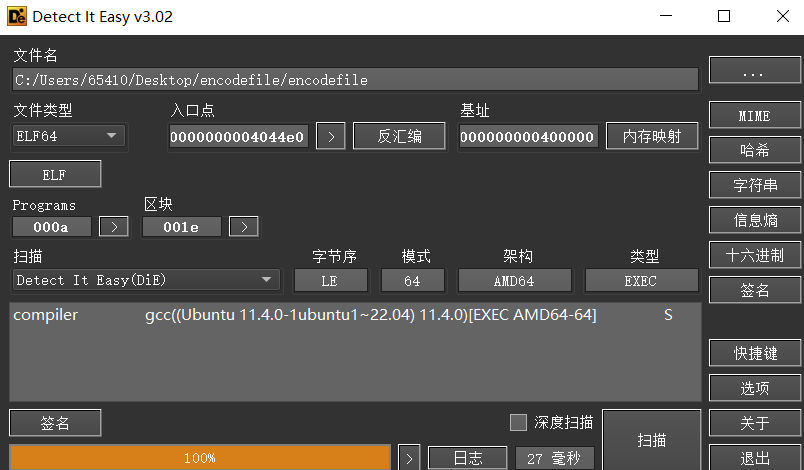Click the 字节序 LE value

pyautogui.click(x=330, y=281)
